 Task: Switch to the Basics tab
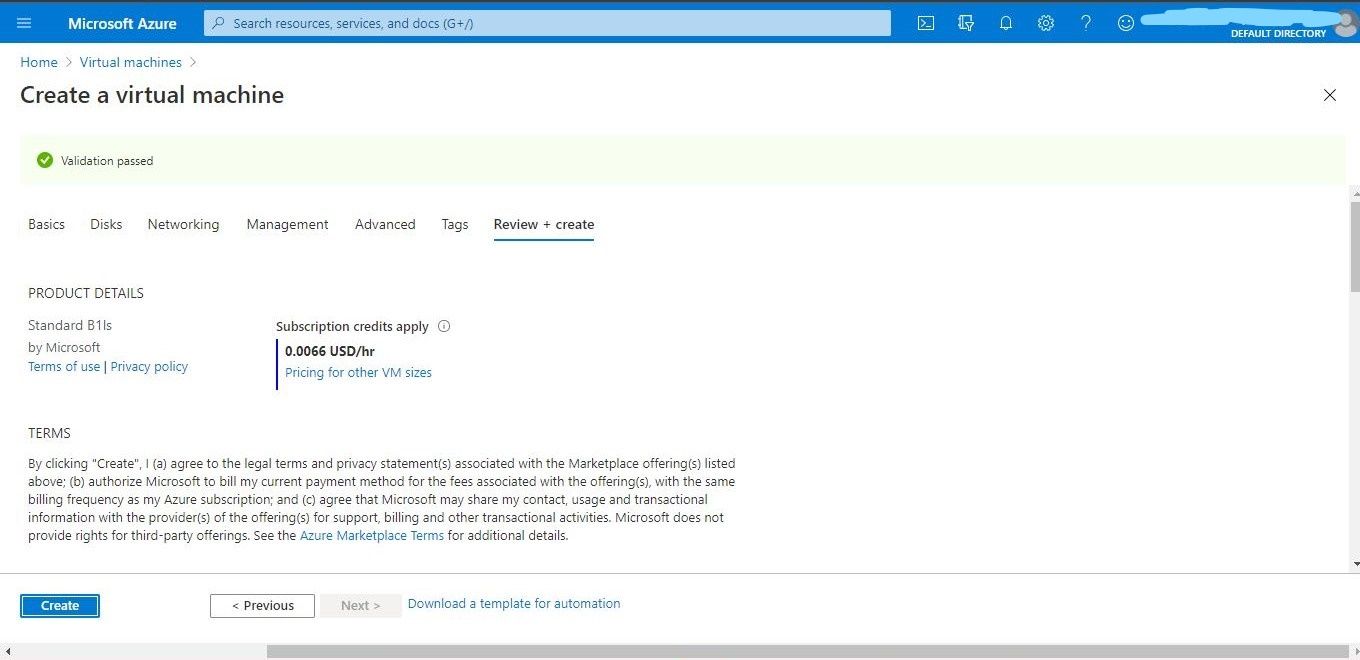46,224
